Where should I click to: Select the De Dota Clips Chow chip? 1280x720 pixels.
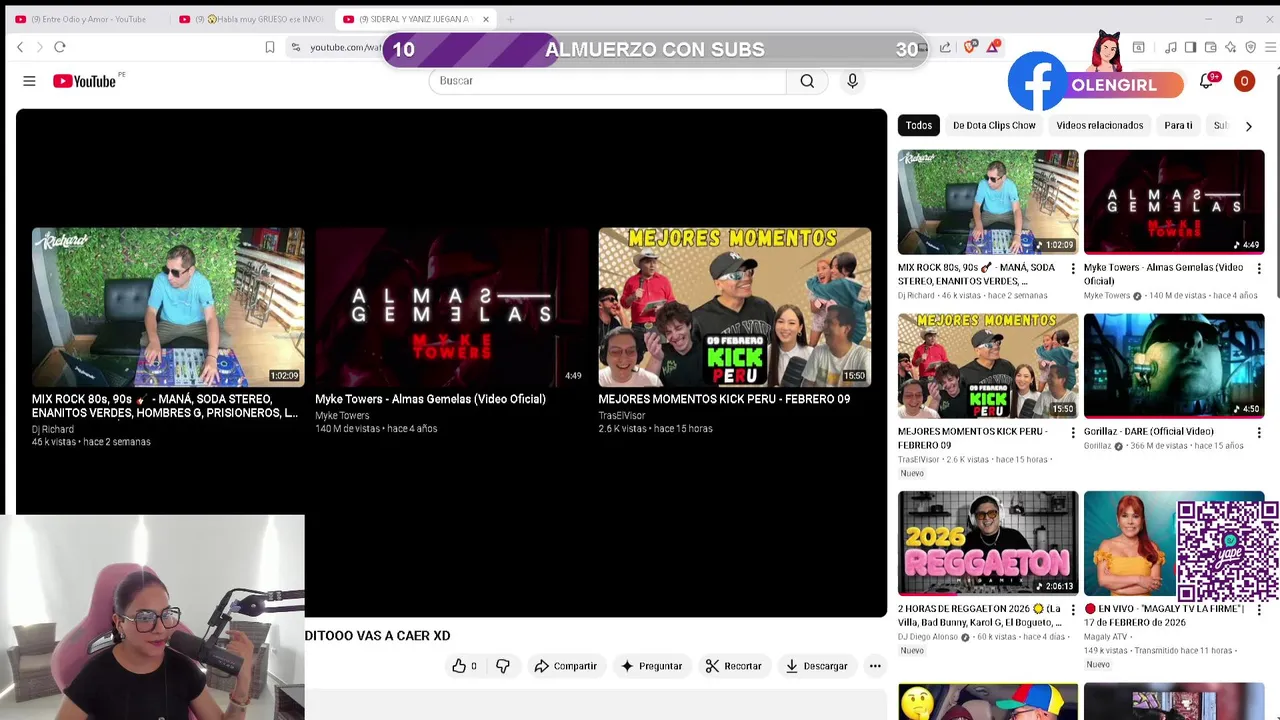pyautogui.click(x=994, y=126)
